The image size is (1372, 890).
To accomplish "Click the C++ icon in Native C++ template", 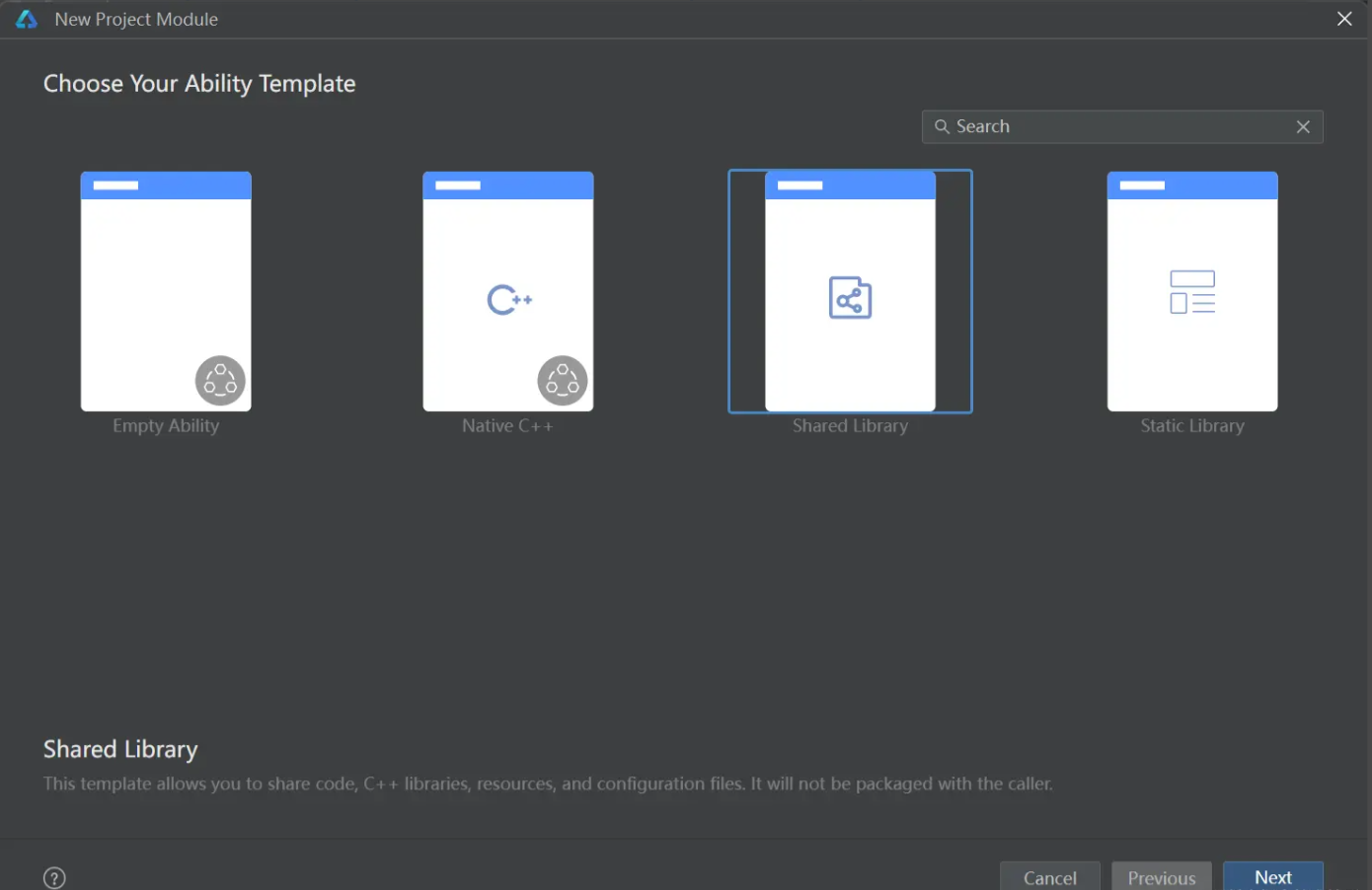I will (508, 299).
